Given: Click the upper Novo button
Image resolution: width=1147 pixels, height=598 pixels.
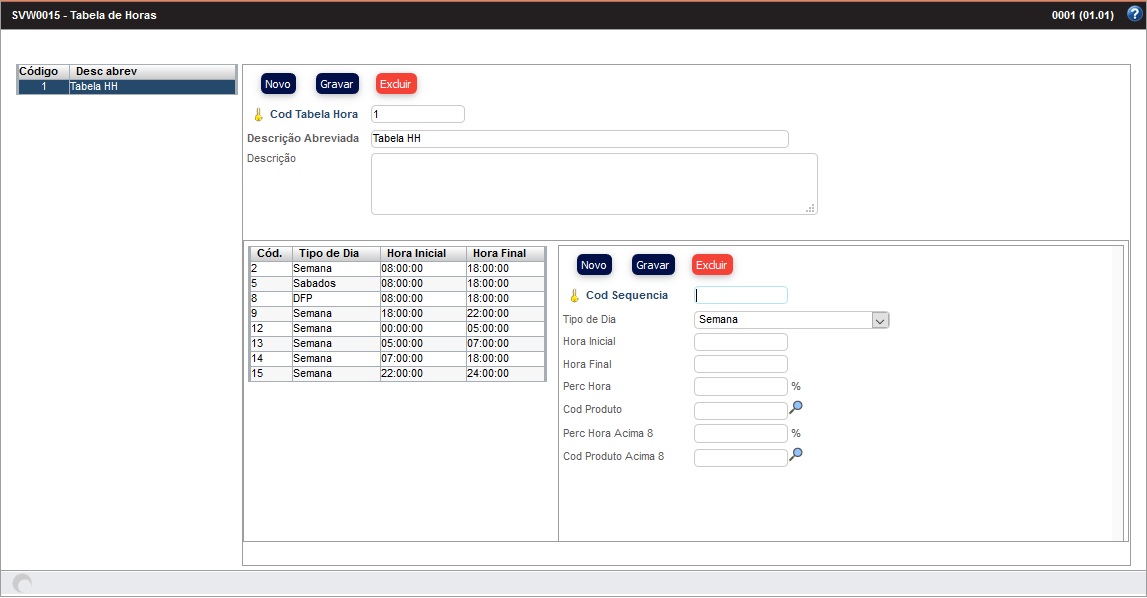Looking at the screenshot, I should coord(278,84).
